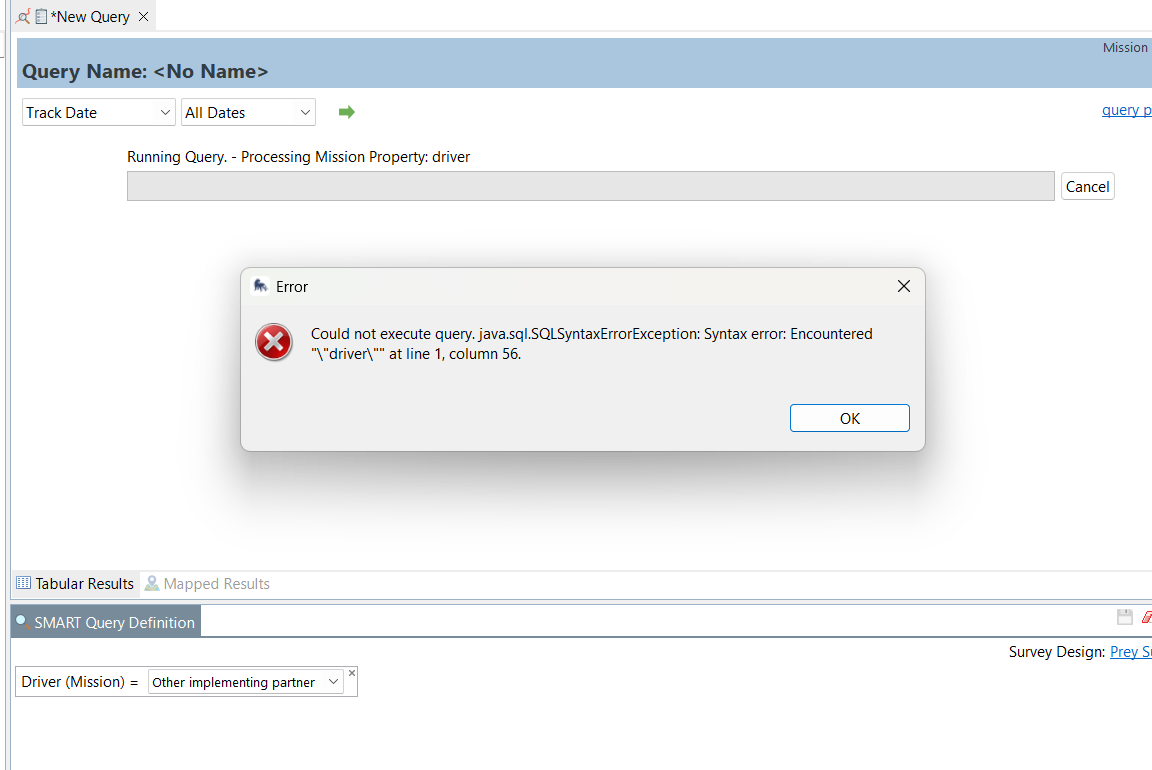Image resolution: width=1152 pixels, height=770 pixels.
Task: Click the red error X icon in dialog
Action: [273, 342]
